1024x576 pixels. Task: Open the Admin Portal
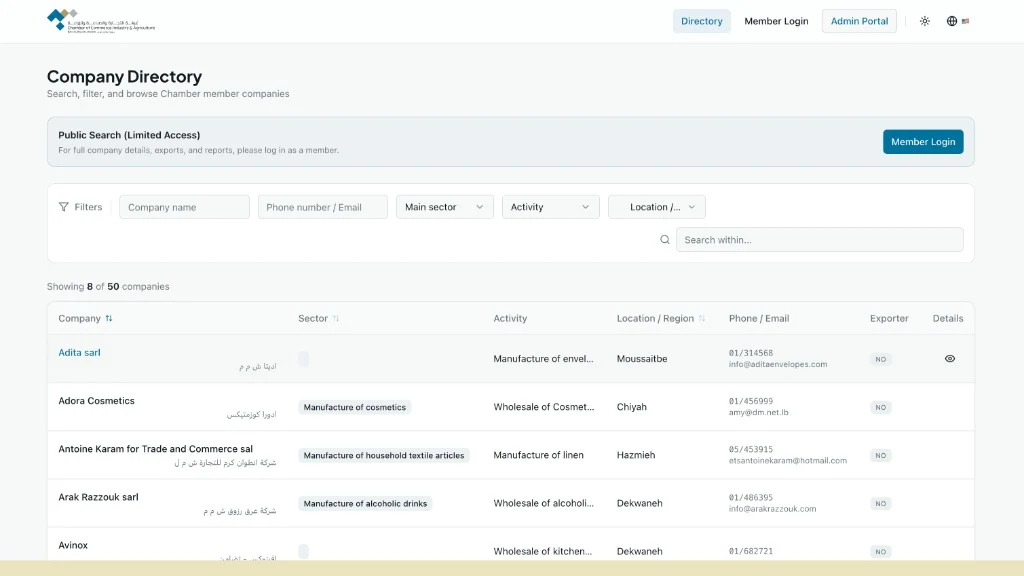pos(859,21)
